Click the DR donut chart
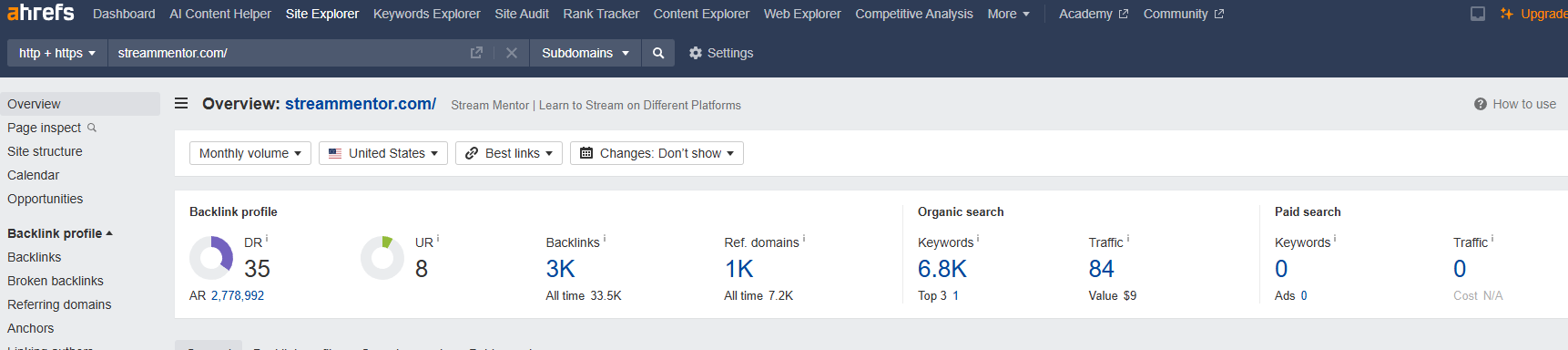The width and height of the screenshot is (1568, 350). pos(211,258)
